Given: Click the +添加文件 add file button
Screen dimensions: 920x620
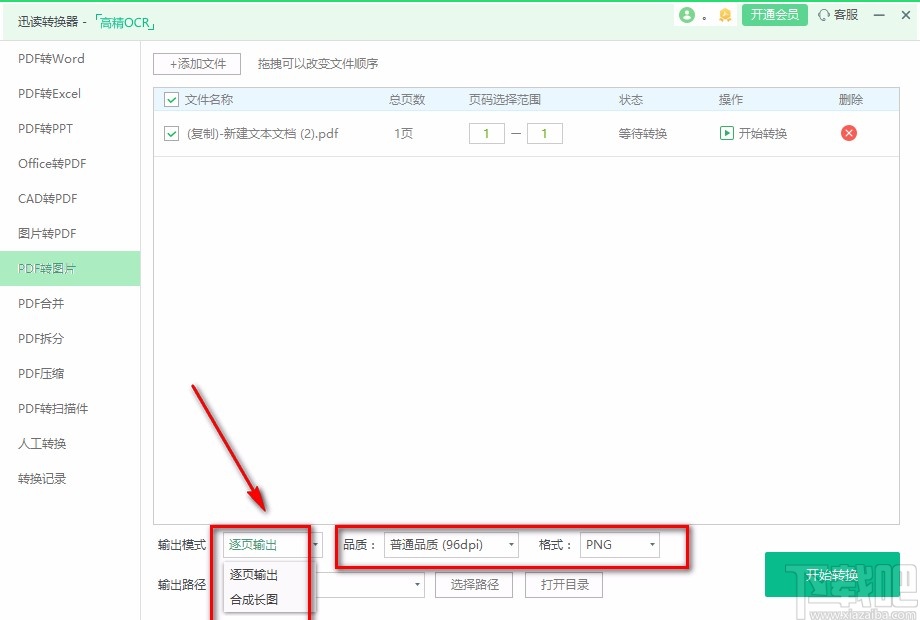Looking at the screenshot, I should coord(196,64).
